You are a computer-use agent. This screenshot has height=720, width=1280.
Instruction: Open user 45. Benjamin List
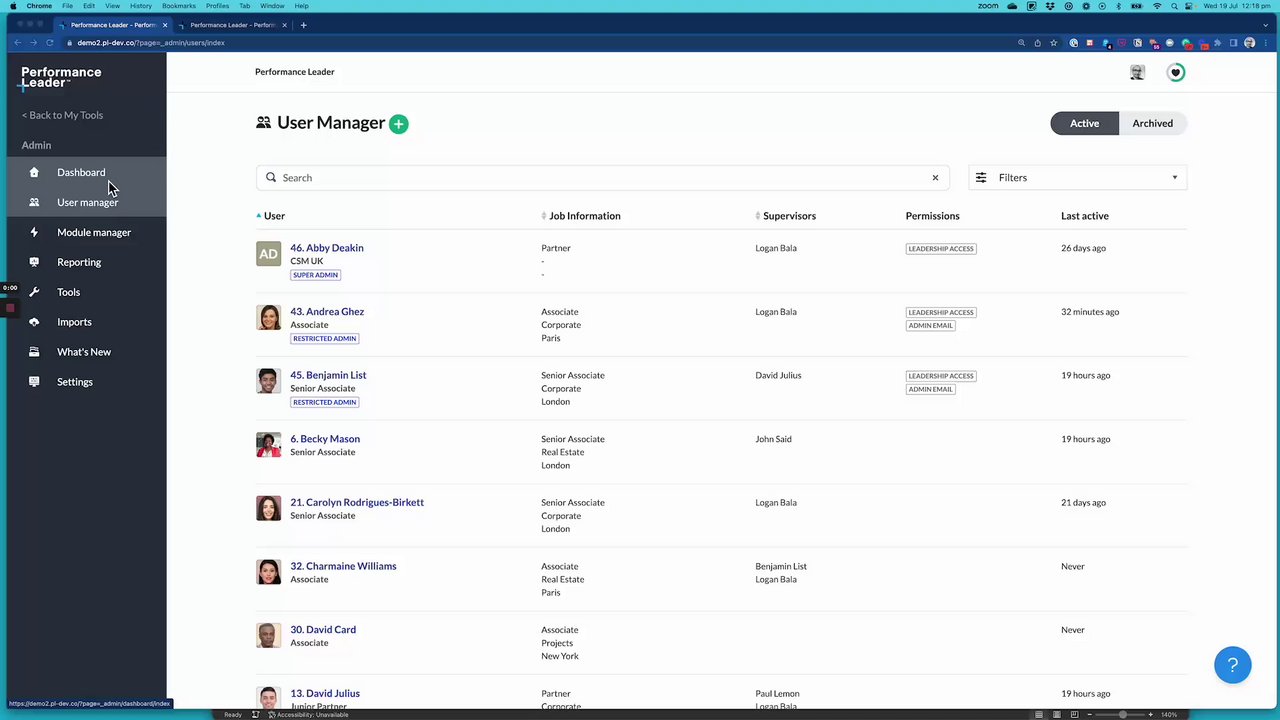click(x=328, y=375)
